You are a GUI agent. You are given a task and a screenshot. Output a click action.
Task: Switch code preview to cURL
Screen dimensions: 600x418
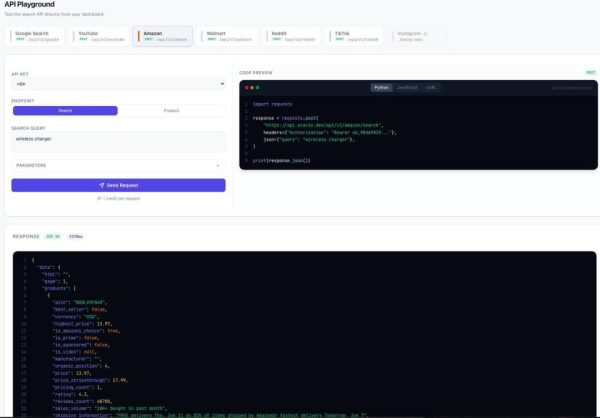pos(431,88)
